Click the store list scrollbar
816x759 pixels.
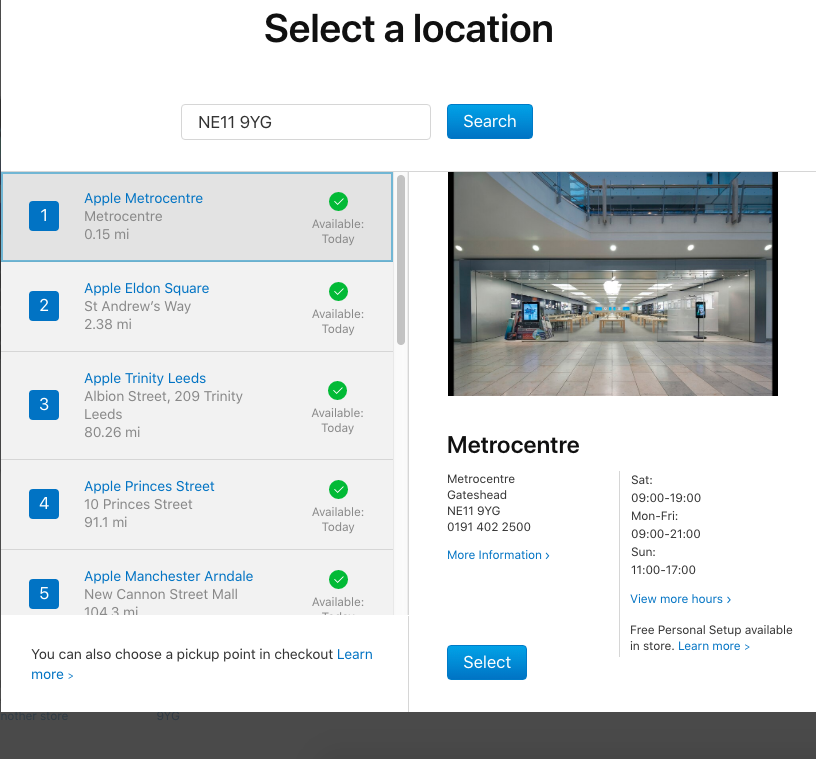click(401, 260)
